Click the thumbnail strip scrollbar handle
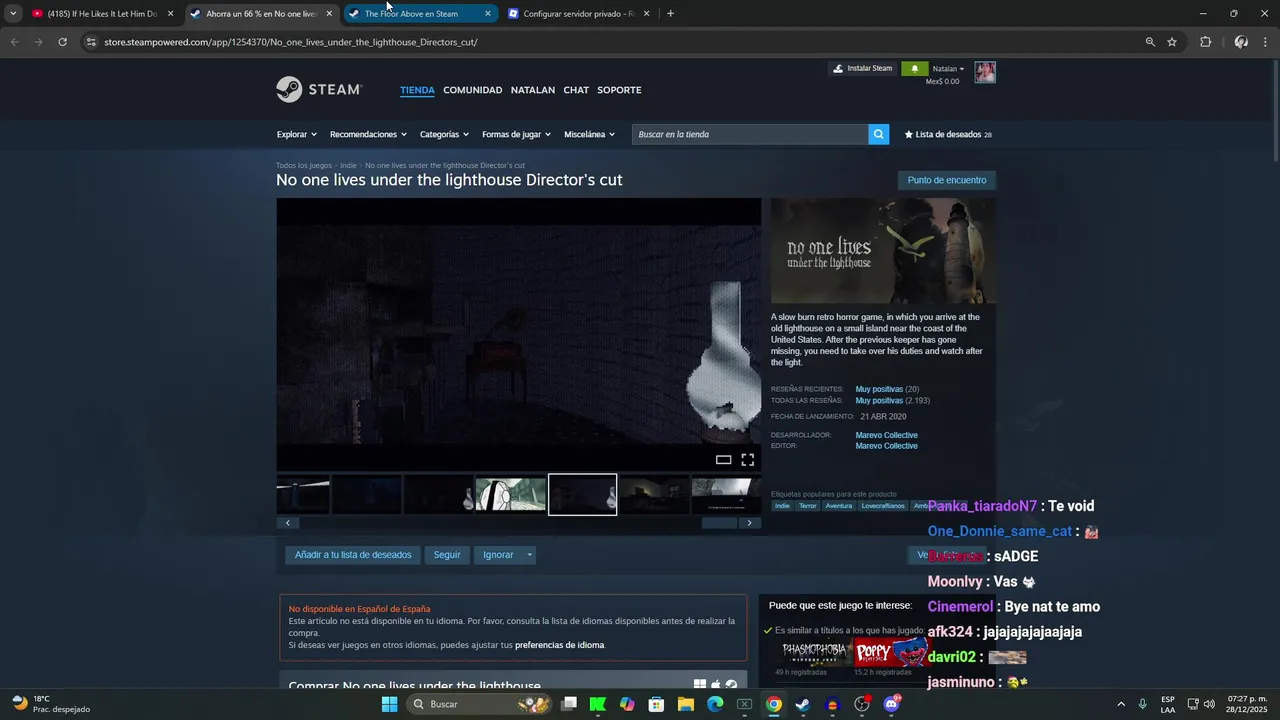The height and width of the screenshot is (720, 1280). [718, 523]
